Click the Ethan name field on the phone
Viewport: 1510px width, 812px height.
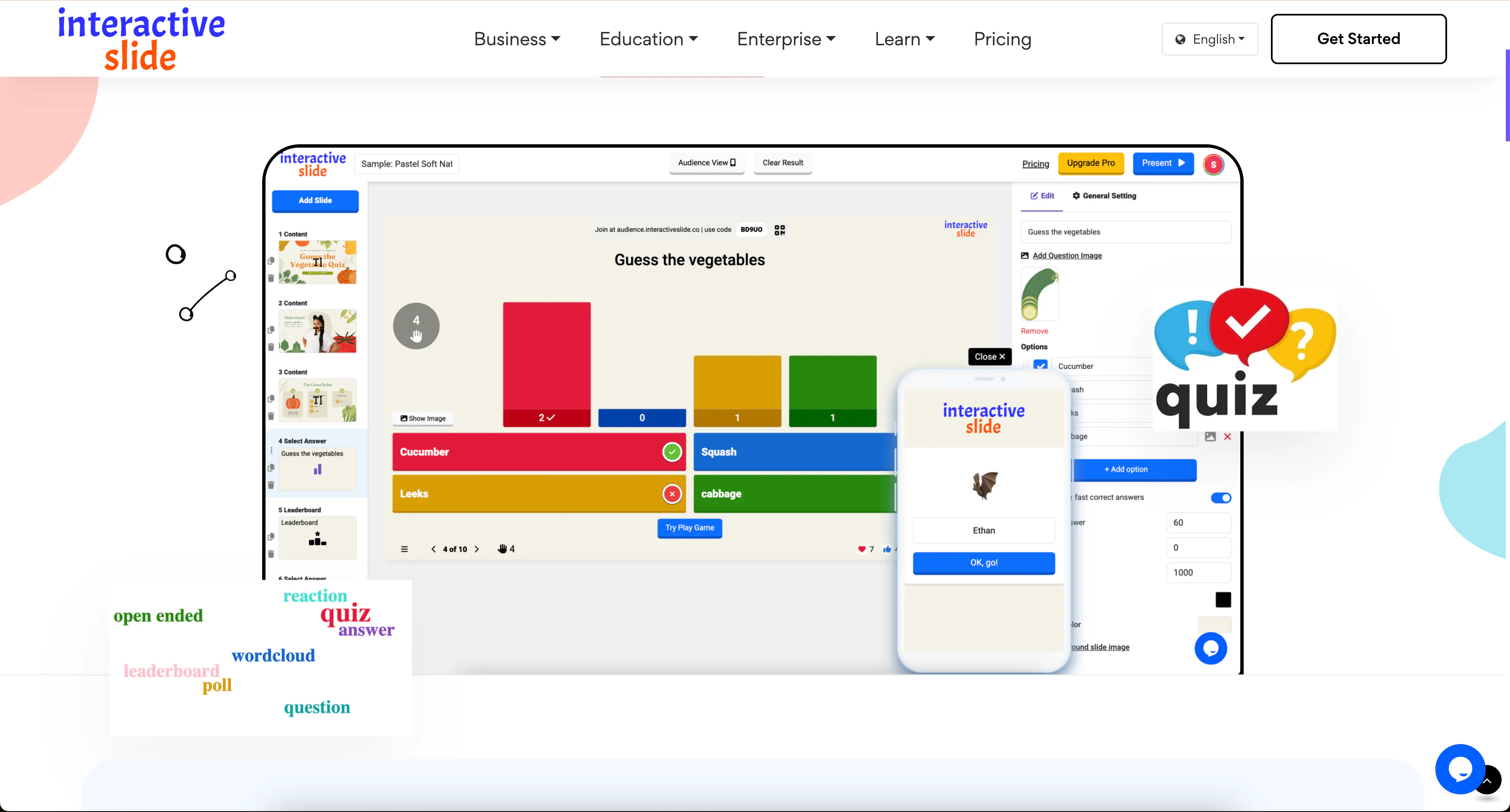tap(984, 531)
